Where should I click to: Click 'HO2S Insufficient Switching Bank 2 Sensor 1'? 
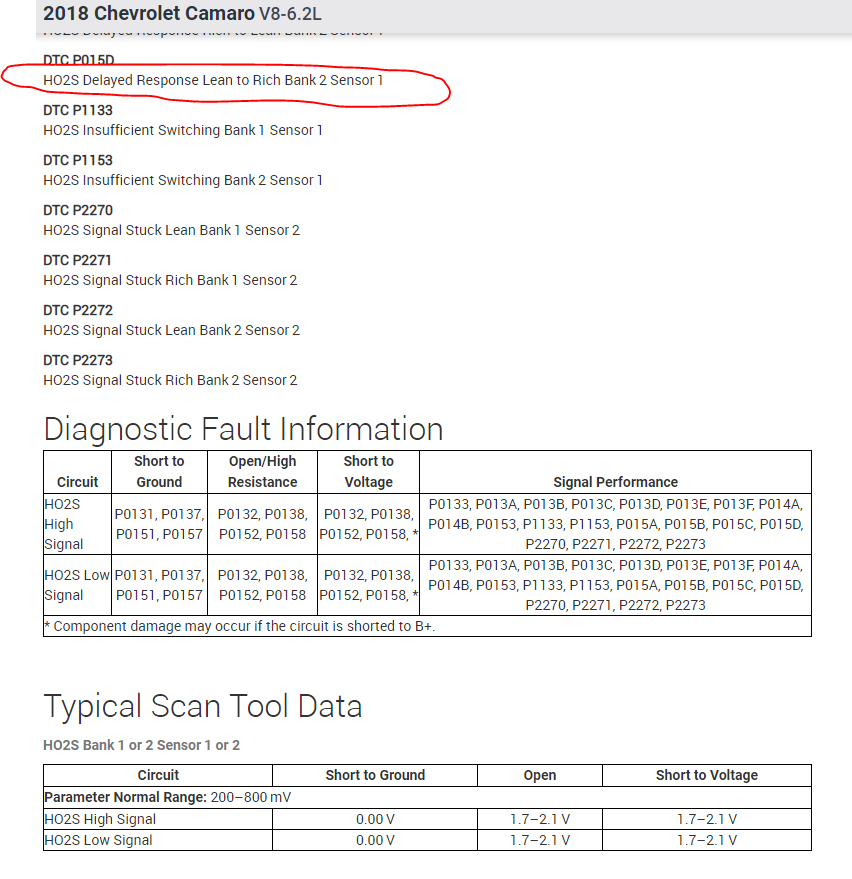(x=183, y=180)
